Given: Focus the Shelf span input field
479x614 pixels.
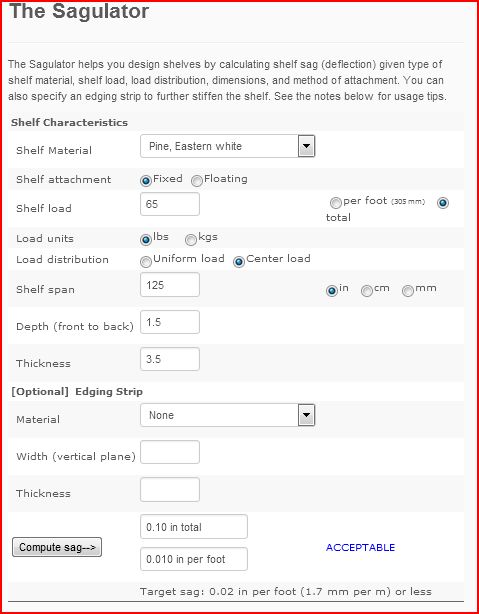Looking at the screenshot, I should click(170, 285).
